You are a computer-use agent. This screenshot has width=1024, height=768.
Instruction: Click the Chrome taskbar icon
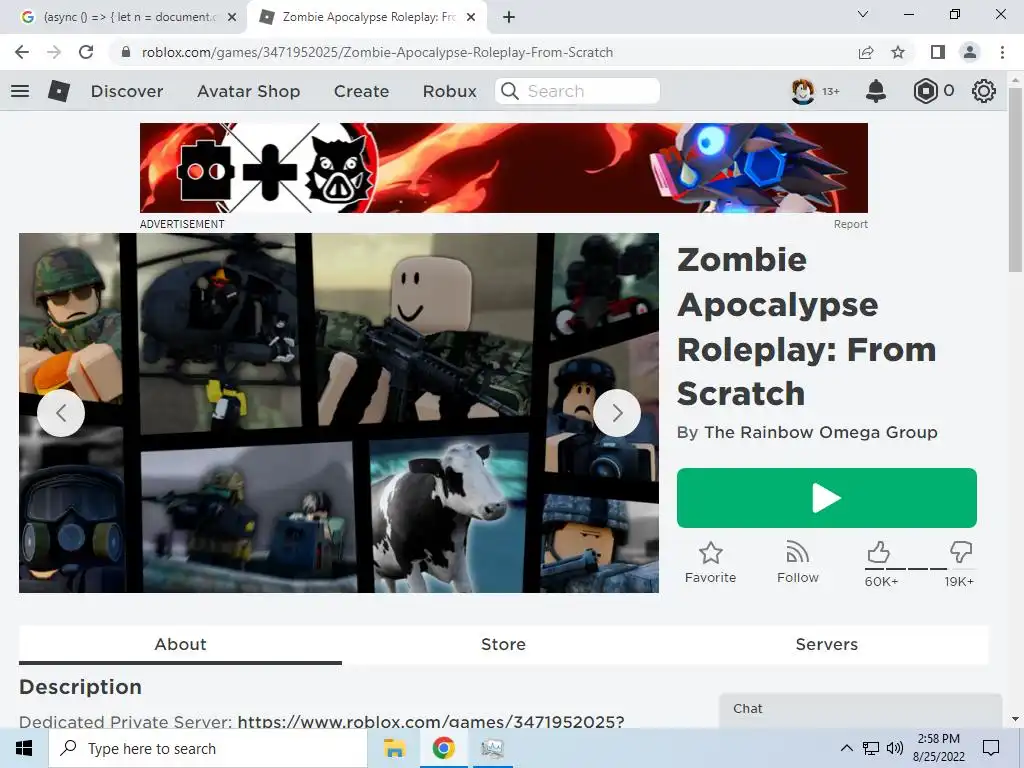pos(443,748)
